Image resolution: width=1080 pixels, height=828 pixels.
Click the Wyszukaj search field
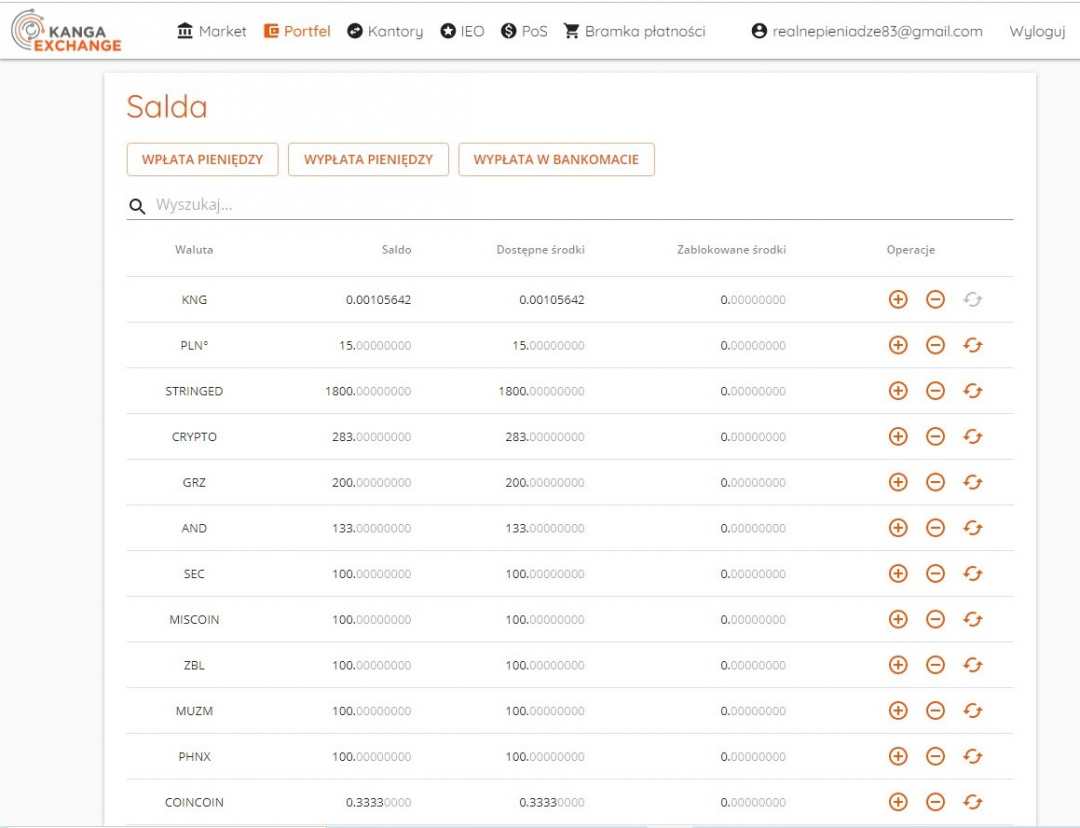pyautogui.click(x=580, y=205)
